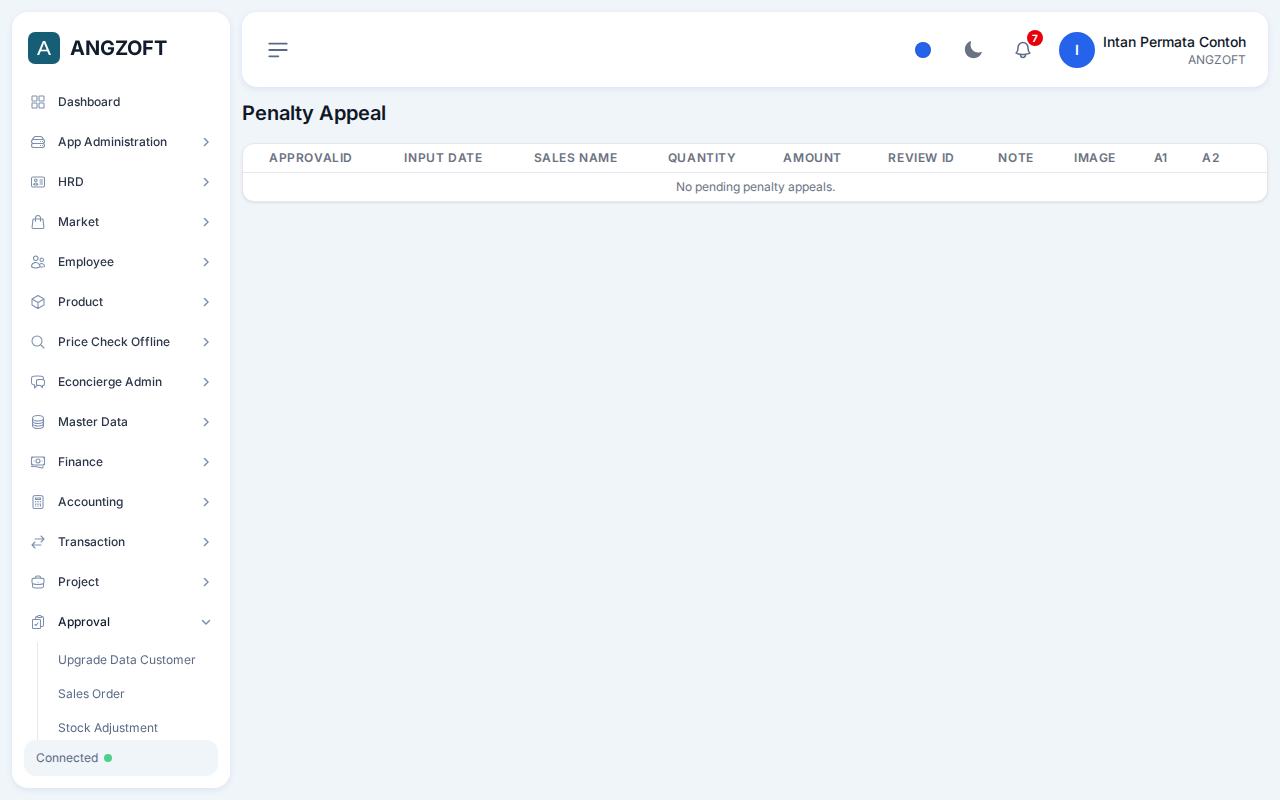Click the Accounting calculator icon

38,502
